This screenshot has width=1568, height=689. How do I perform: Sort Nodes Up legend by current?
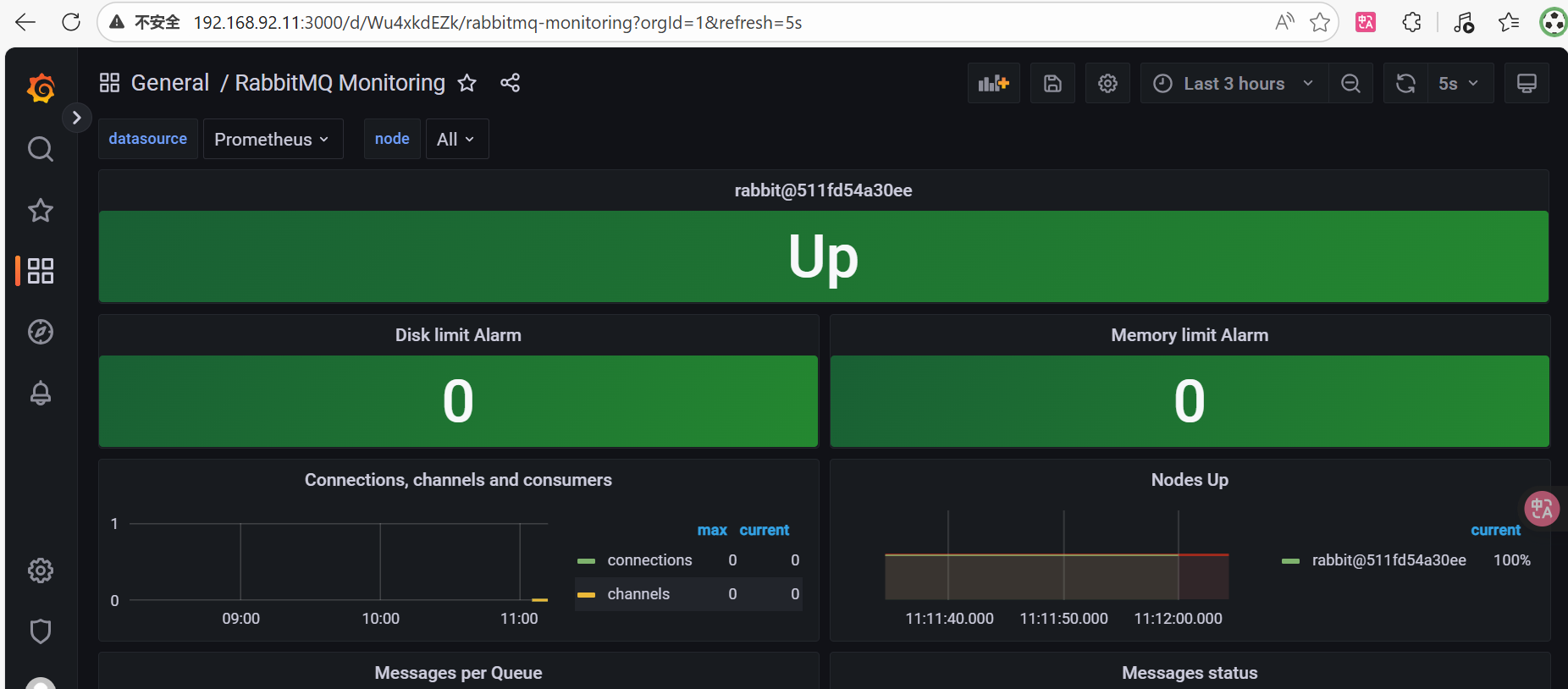pyautogui.click(x=1496, y=530)
